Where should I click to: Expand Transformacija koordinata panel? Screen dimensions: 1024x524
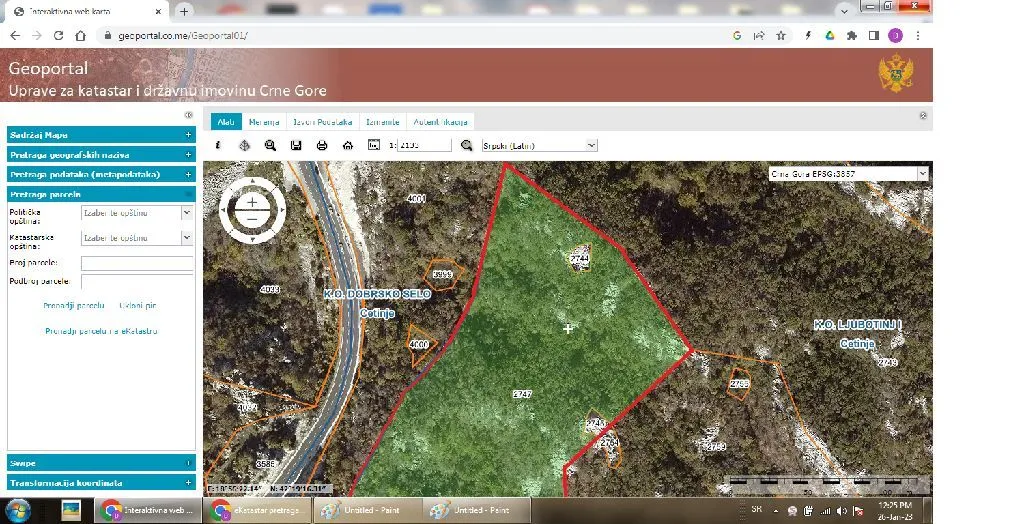tap(101, 483)
